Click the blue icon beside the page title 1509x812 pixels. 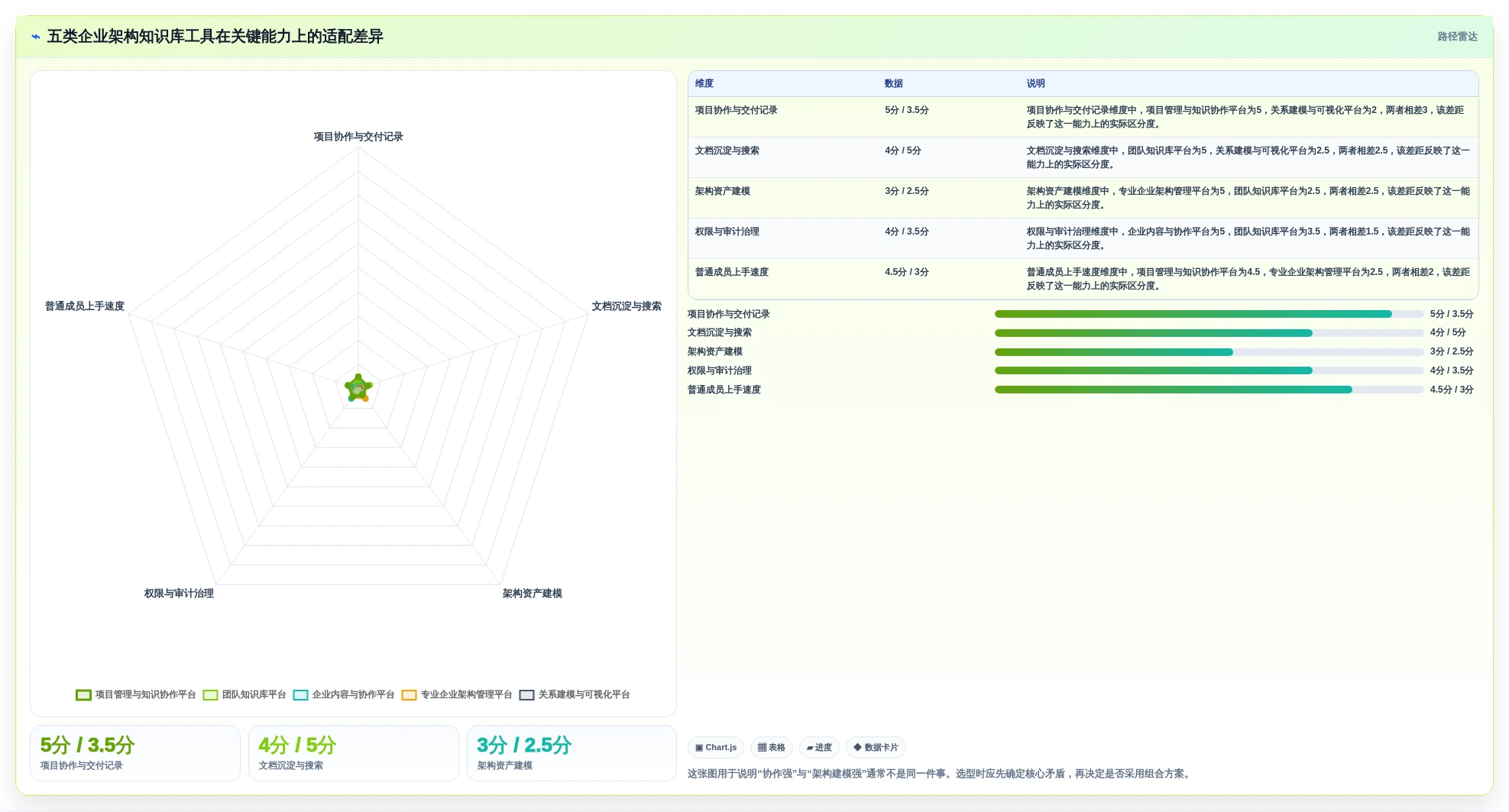click(36, 37)
